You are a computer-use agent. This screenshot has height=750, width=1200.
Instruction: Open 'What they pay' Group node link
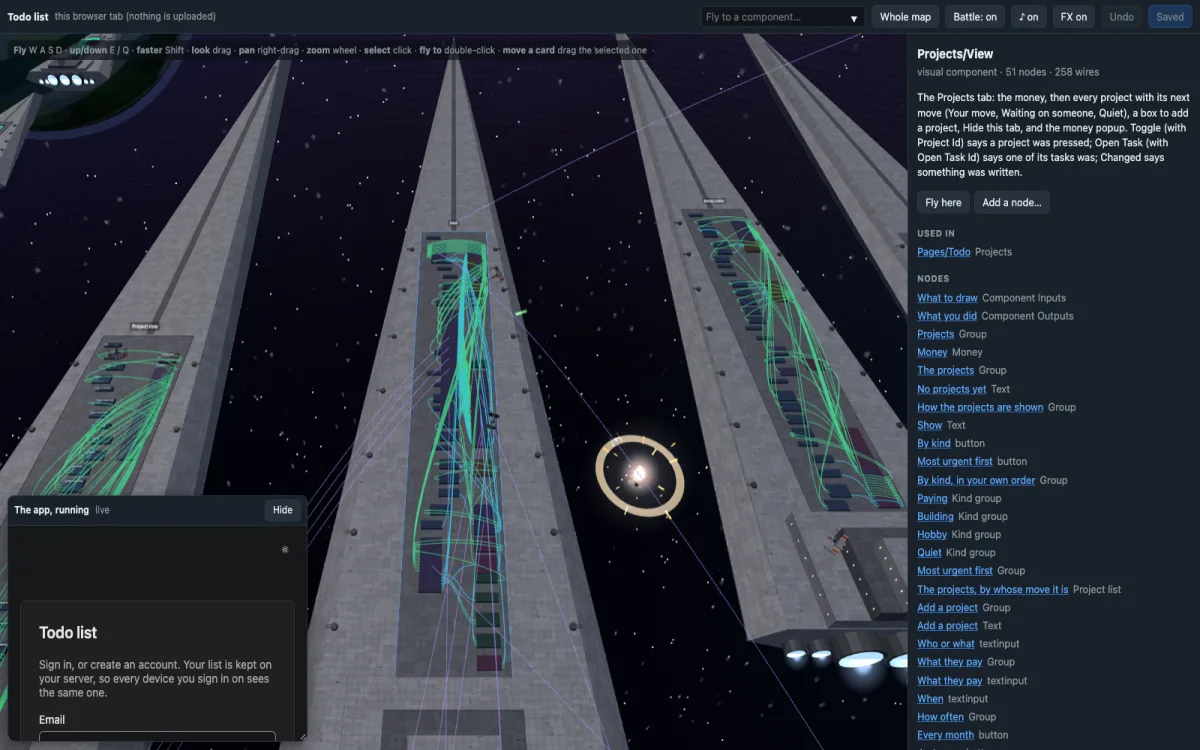point(950,662)
